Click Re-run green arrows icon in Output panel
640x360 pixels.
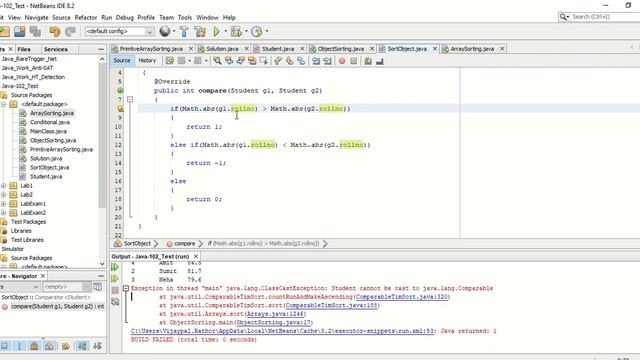point(115,267)
